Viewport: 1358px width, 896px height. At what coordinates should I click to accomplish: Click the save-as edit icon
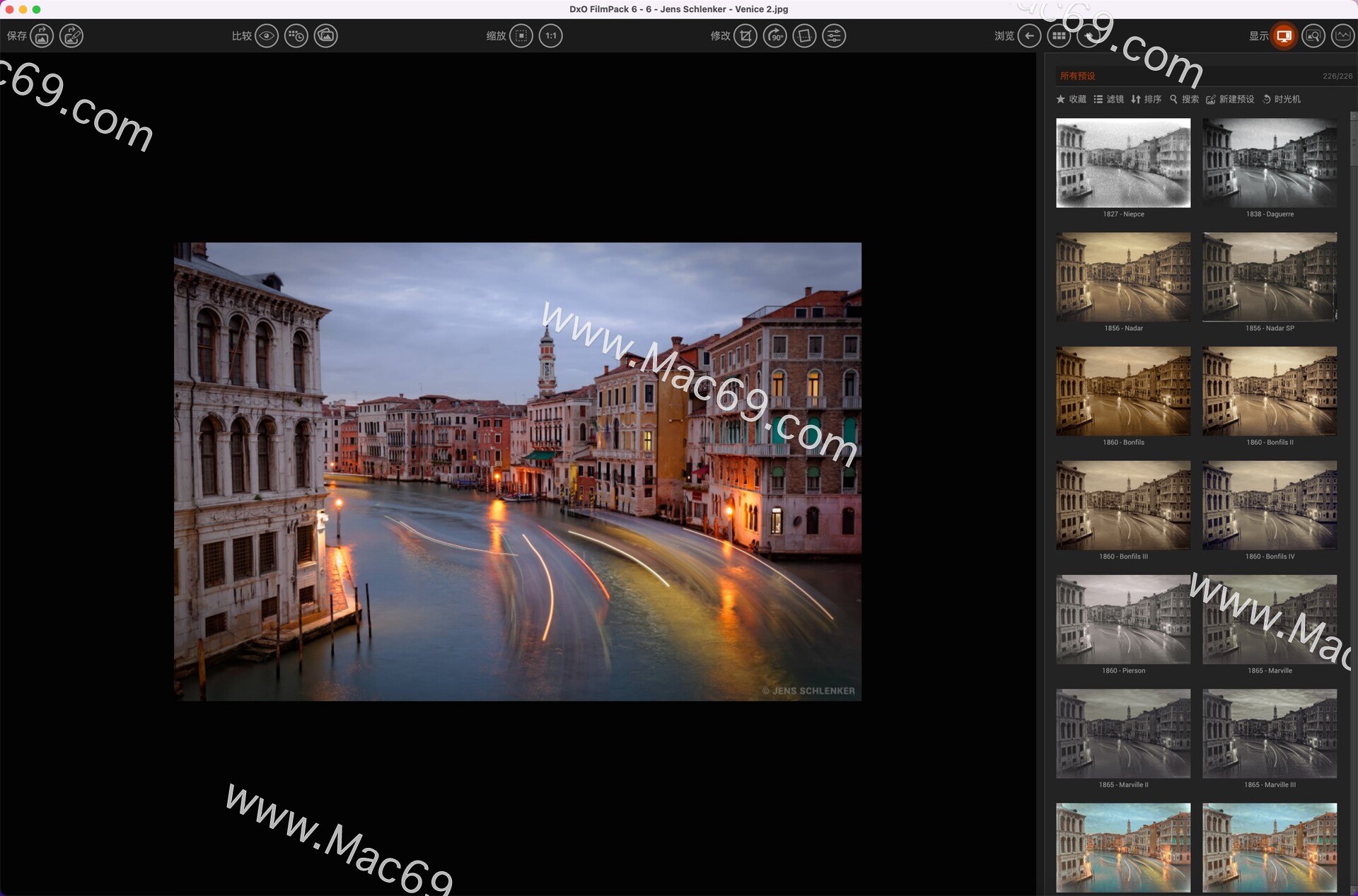coord(71,36)
